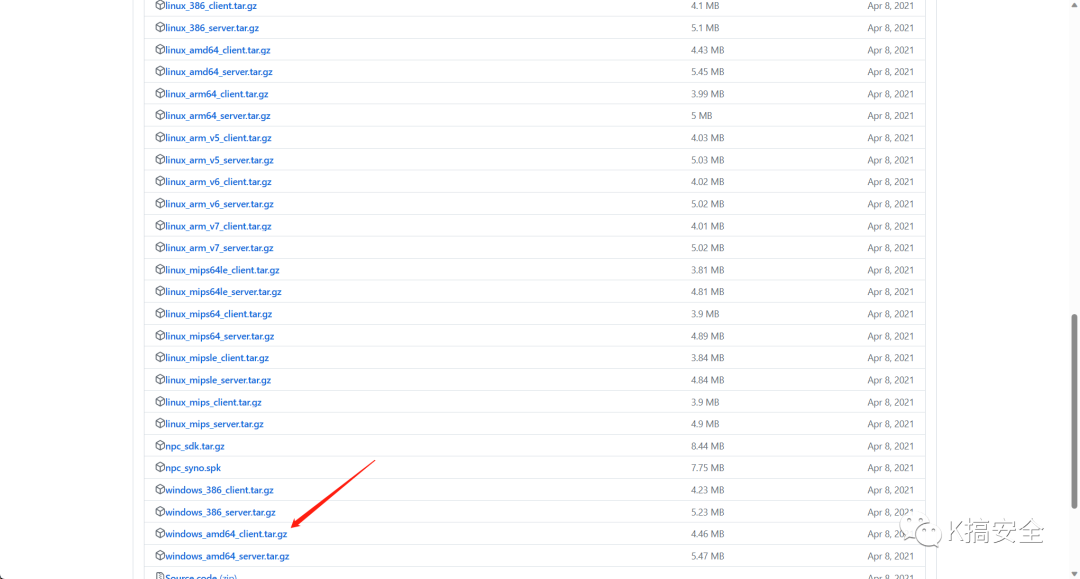Click package icon beside linux_mipsle_server.tar.gz
The width and height of the screenshot is (1080, 579).
160,380
